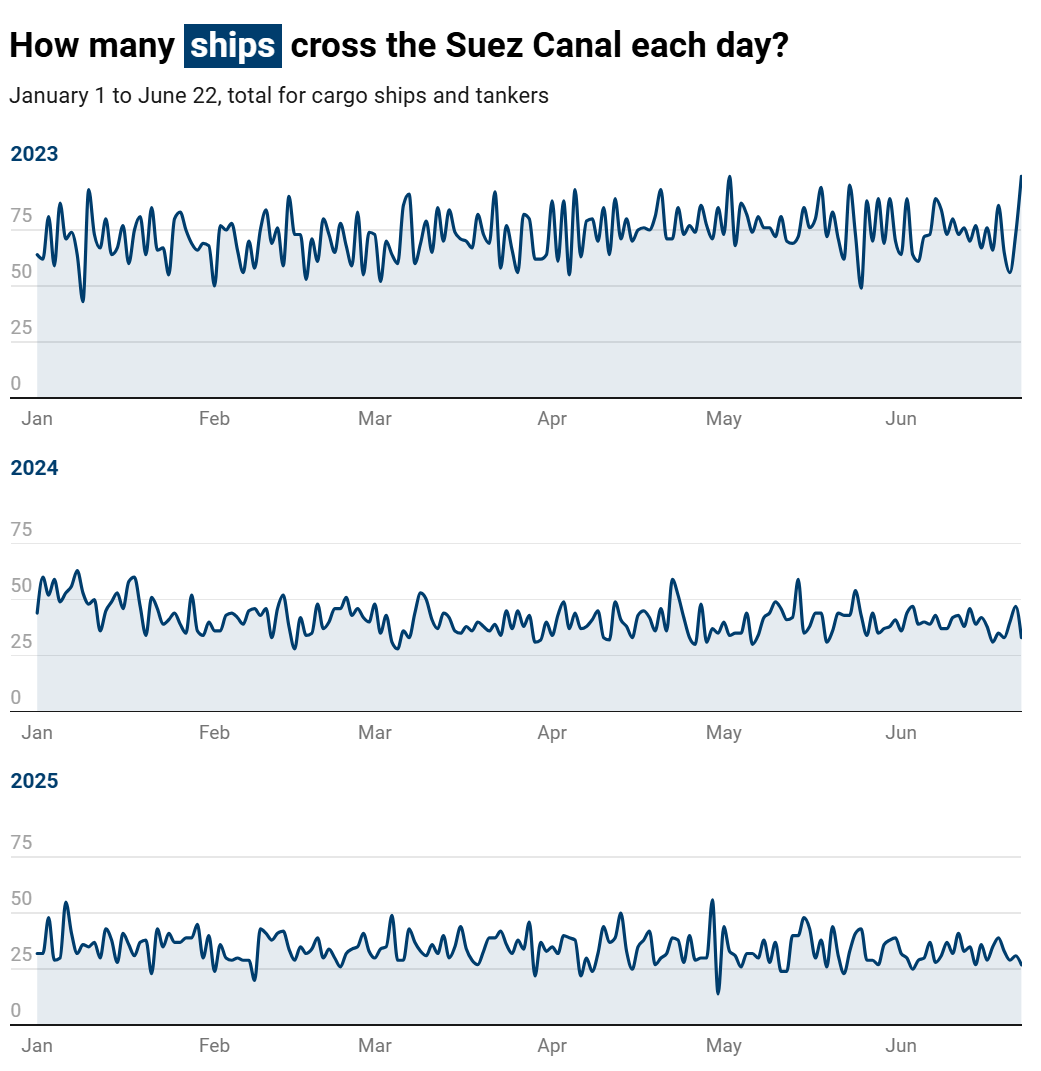
Task: Select the 2025 chart heading
Action: [34, 781]
